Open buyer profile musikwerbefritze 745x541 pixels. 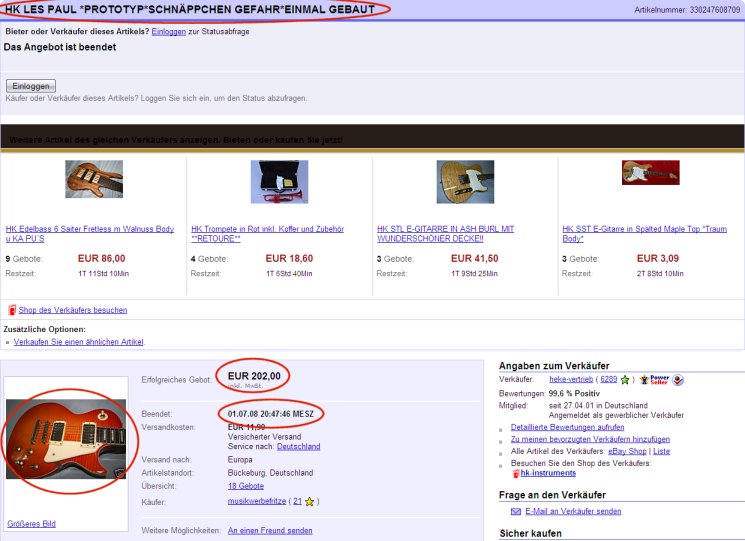pos(257,501)
